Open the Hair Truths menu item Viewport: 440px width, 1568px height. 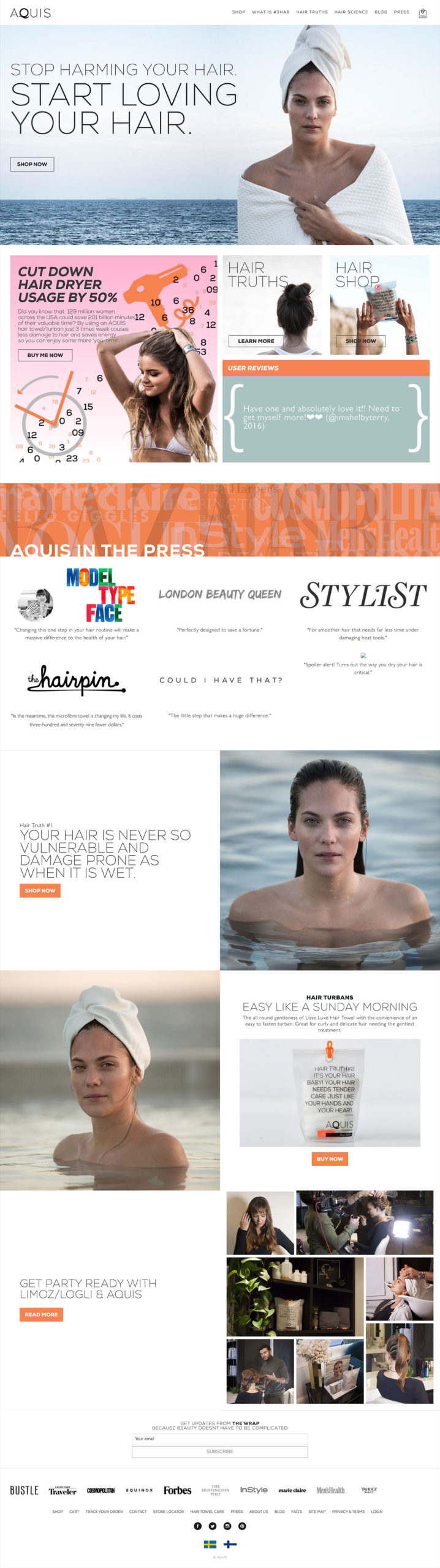click(x=312, y=12)
